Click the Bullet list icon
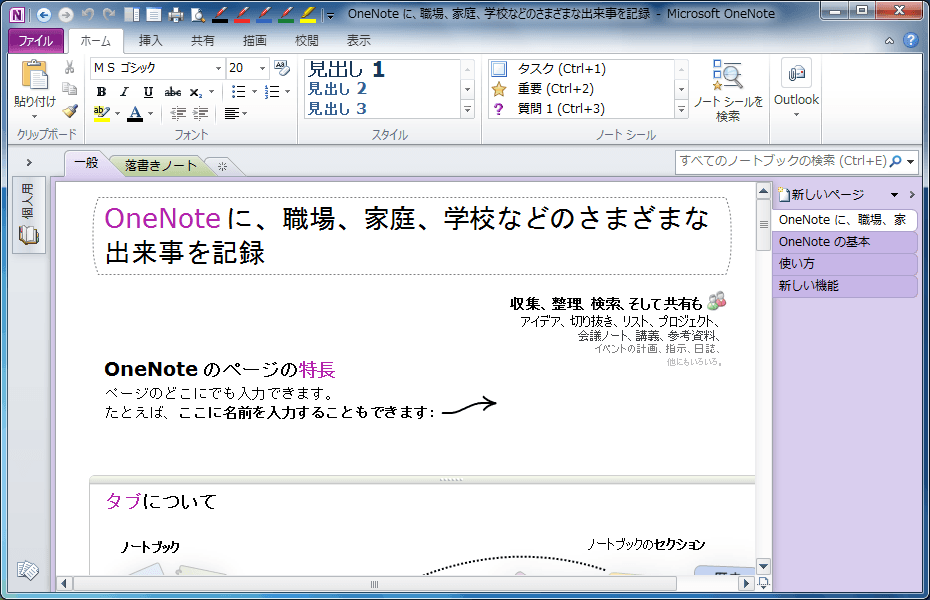 (238, 92)
